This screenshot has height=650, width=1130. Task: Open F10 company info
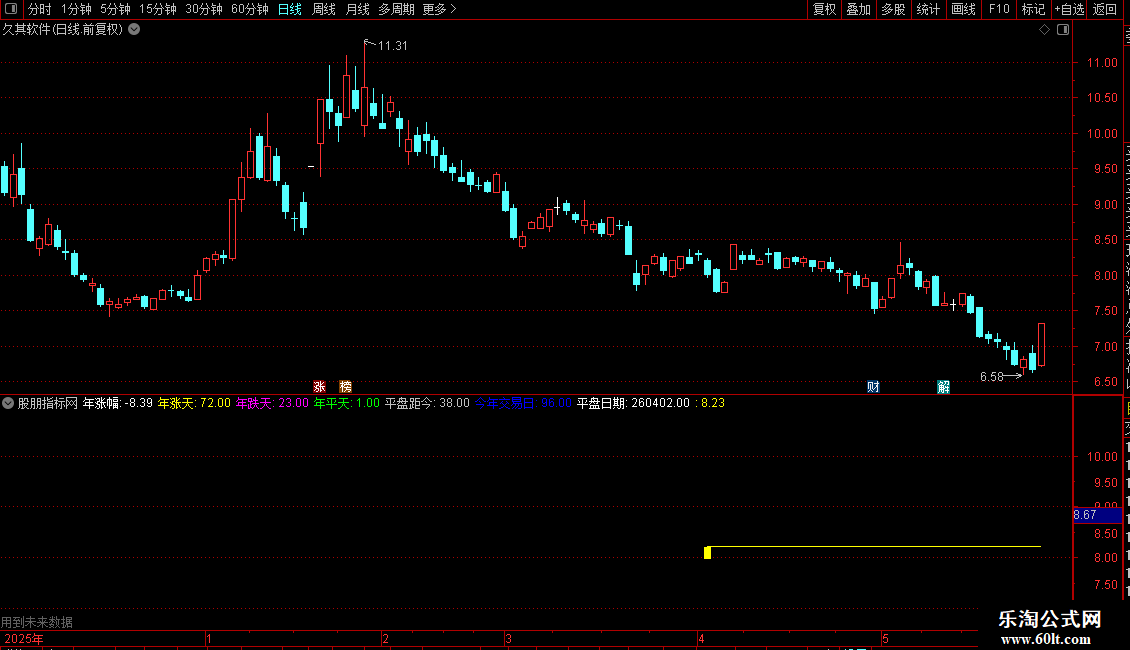pyautogui.click(x=999, y=9)
